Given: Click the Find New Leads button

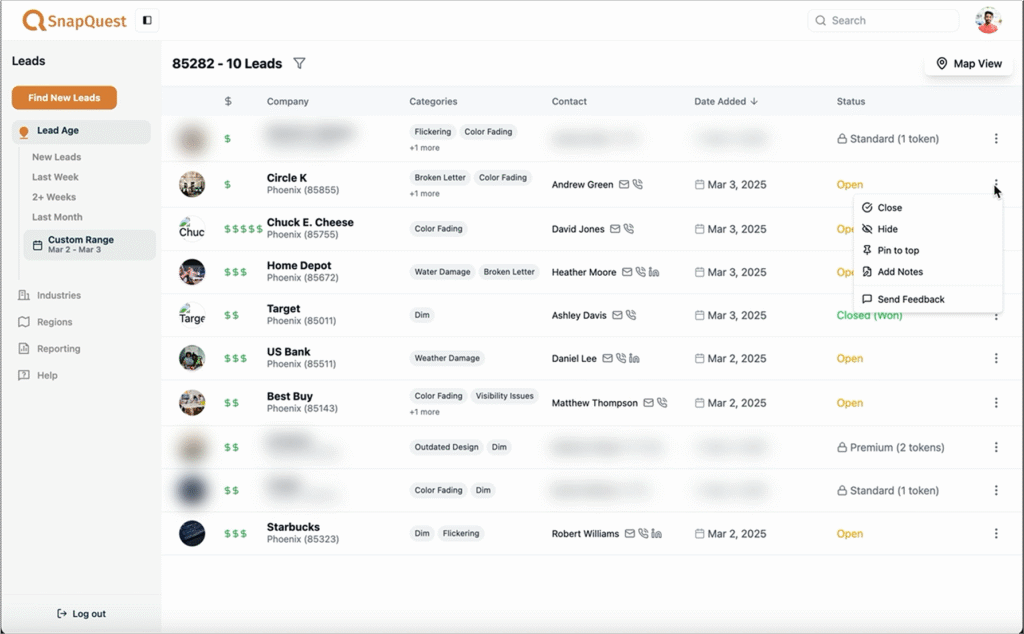Looking at the screenshot, I should (x=64, y=98).
